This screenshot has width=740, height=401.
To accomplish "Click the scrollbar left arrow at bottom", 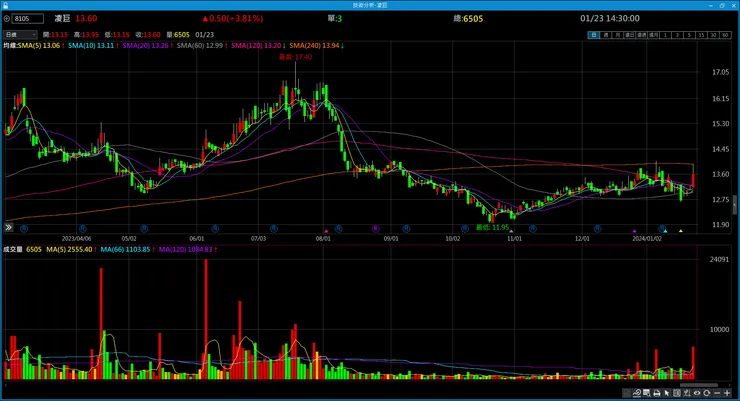I will click(5, 385).
